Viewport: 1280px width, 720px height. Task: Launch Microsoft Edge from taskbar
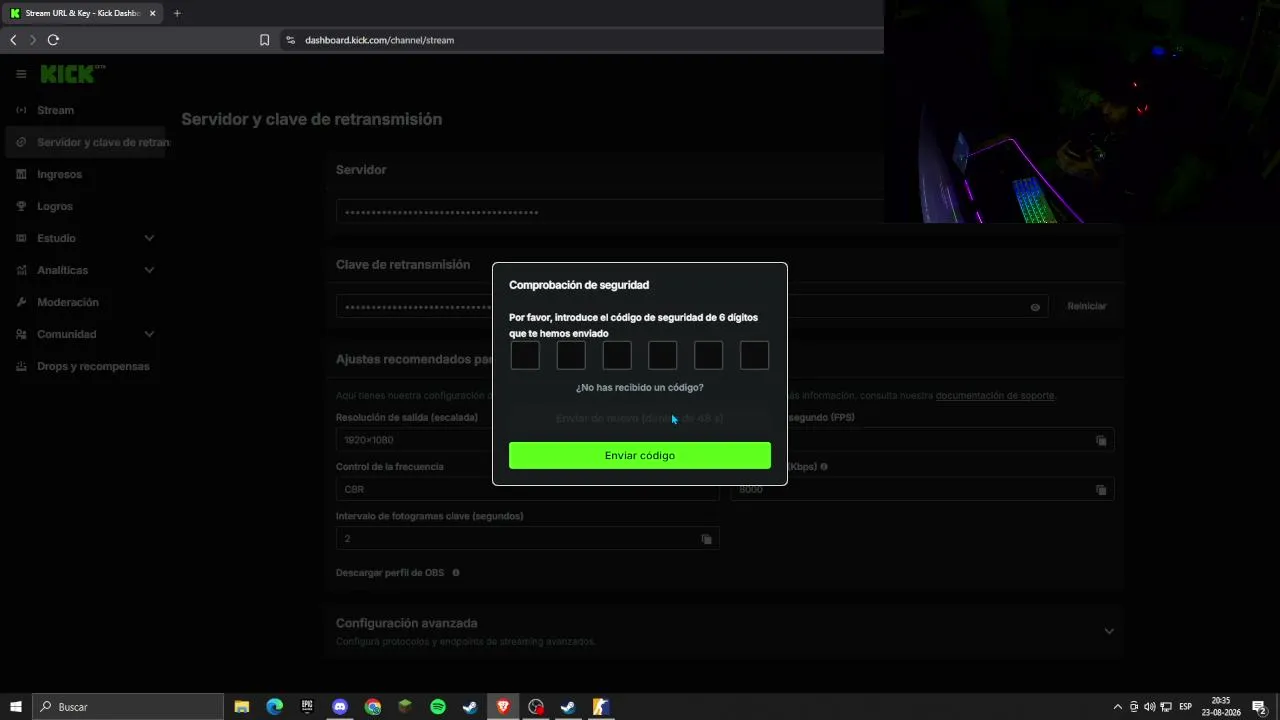(275, 707)
